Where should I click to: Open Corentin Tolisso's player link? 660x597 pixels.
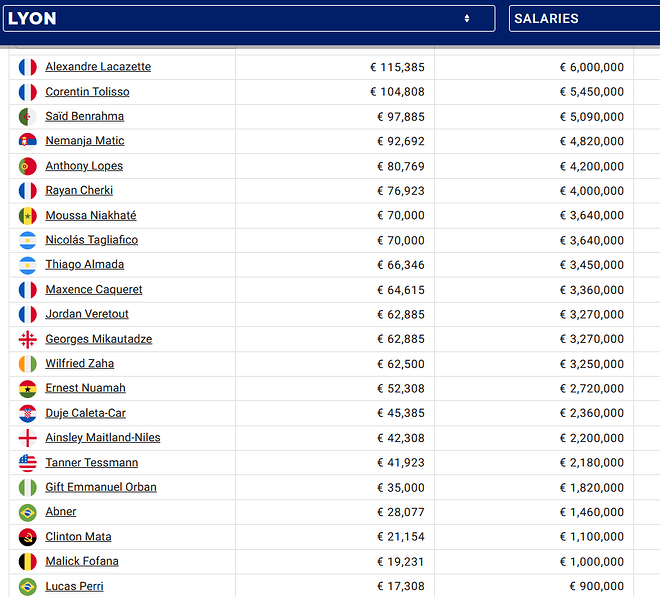click(88, 91)
